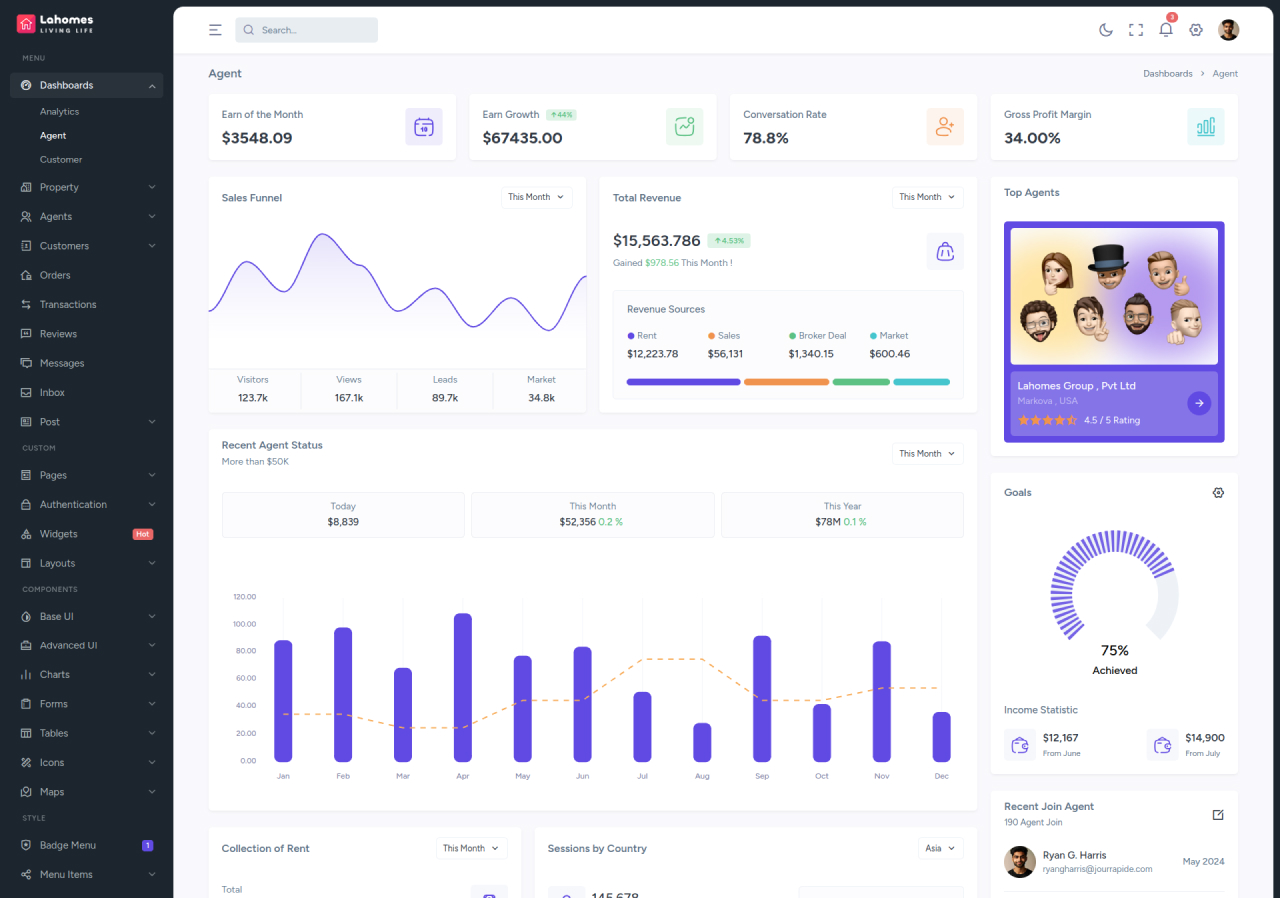Click Ryan G. Harris avatar
The height and width of the screenshot is (898, 1280).
click(1020, 862)
